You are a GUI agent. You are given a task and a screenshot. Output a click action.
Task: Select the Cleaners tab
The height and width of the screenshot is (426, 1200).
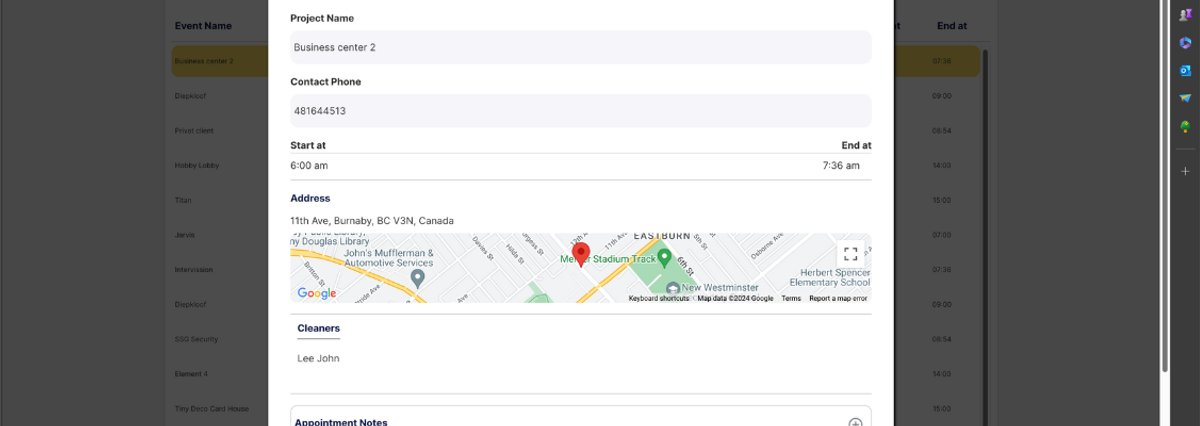pyautogui.click(x=318, y=328)
